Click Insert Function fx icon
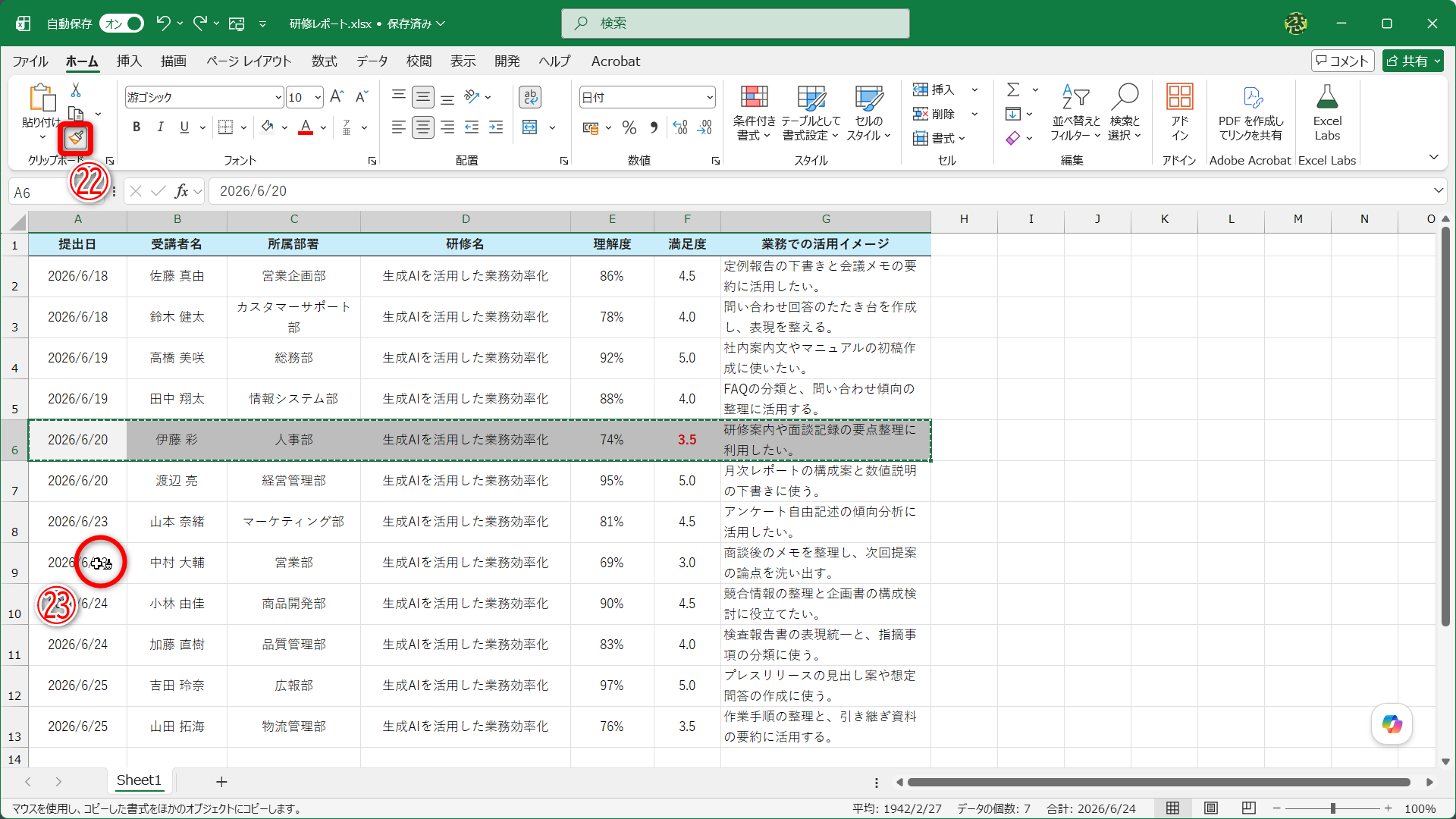This screenshot has height=819, width=1456. (x=182, y=191)
